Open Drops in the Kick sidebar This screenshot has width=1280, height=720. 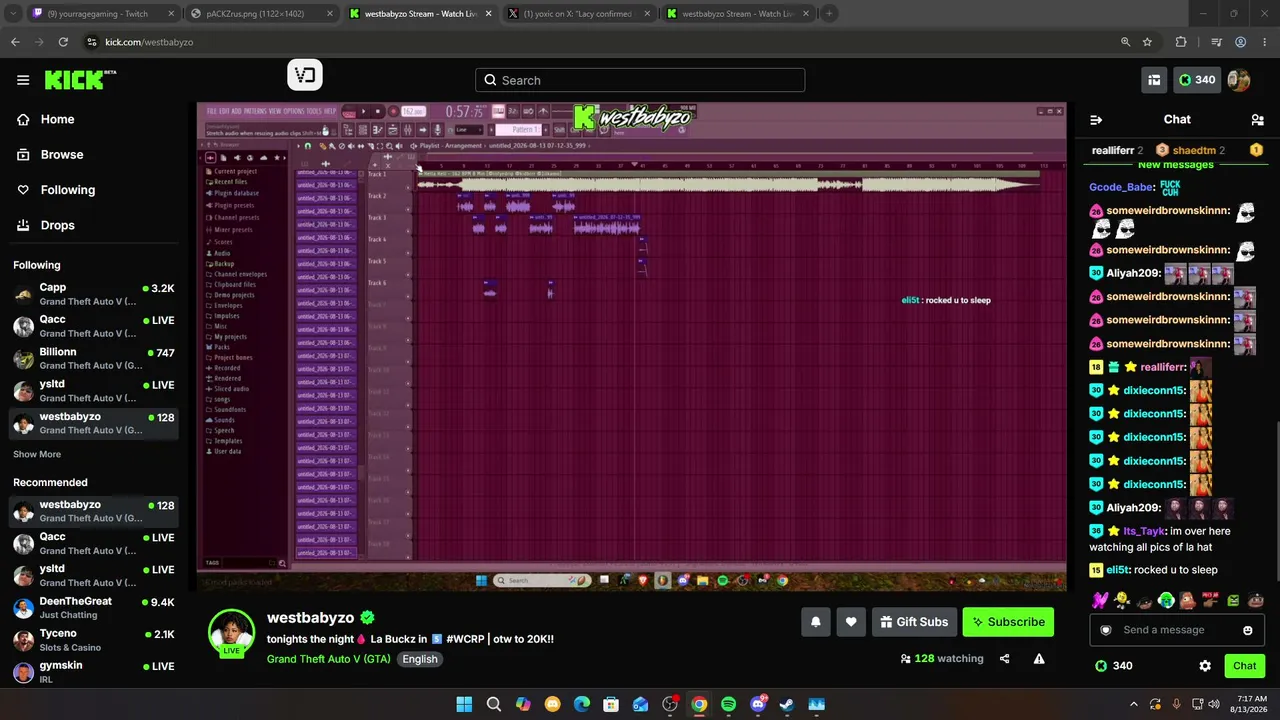(57, 225)
